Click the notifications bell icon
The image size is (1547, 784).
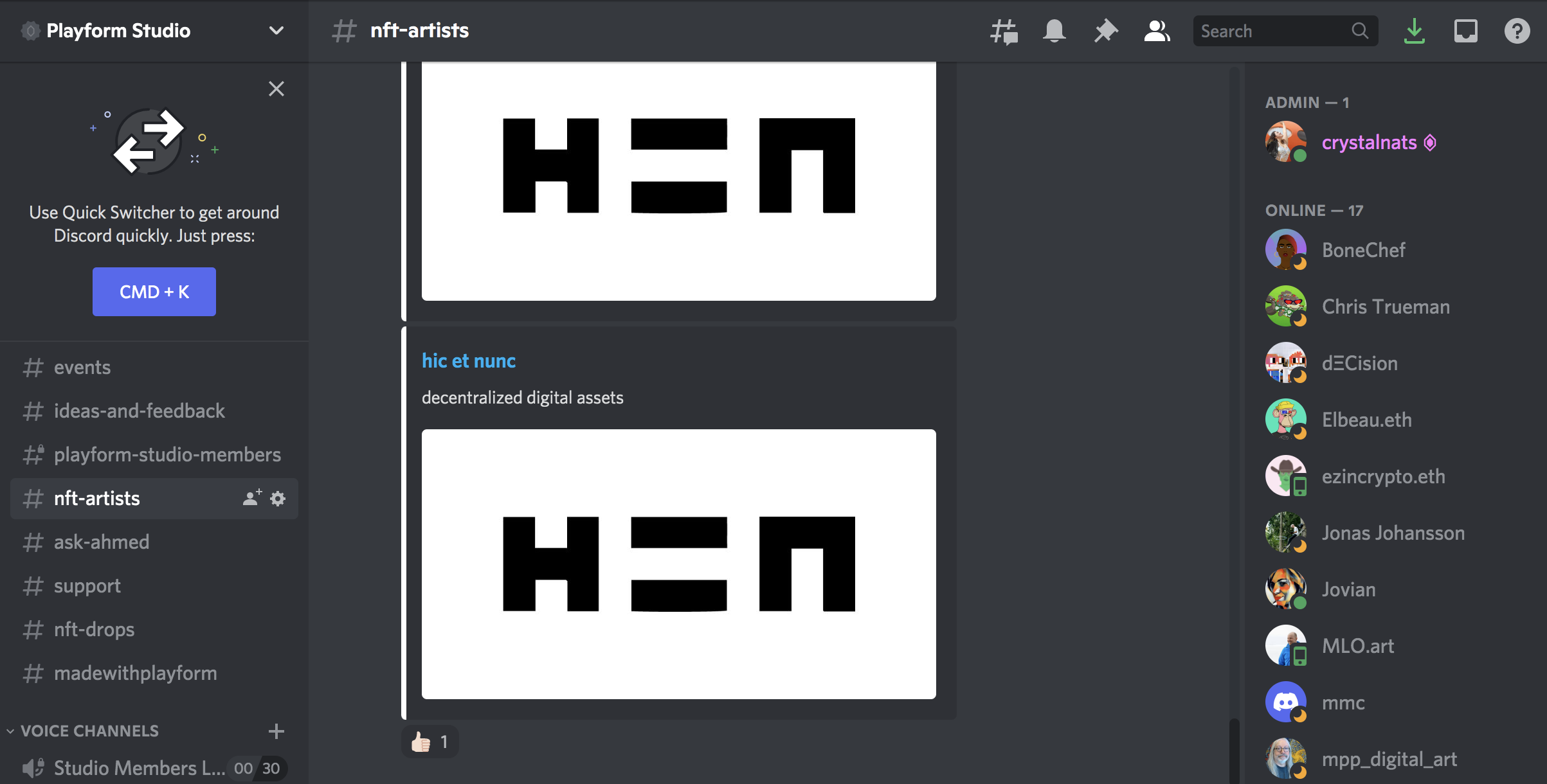(1054, 31)
